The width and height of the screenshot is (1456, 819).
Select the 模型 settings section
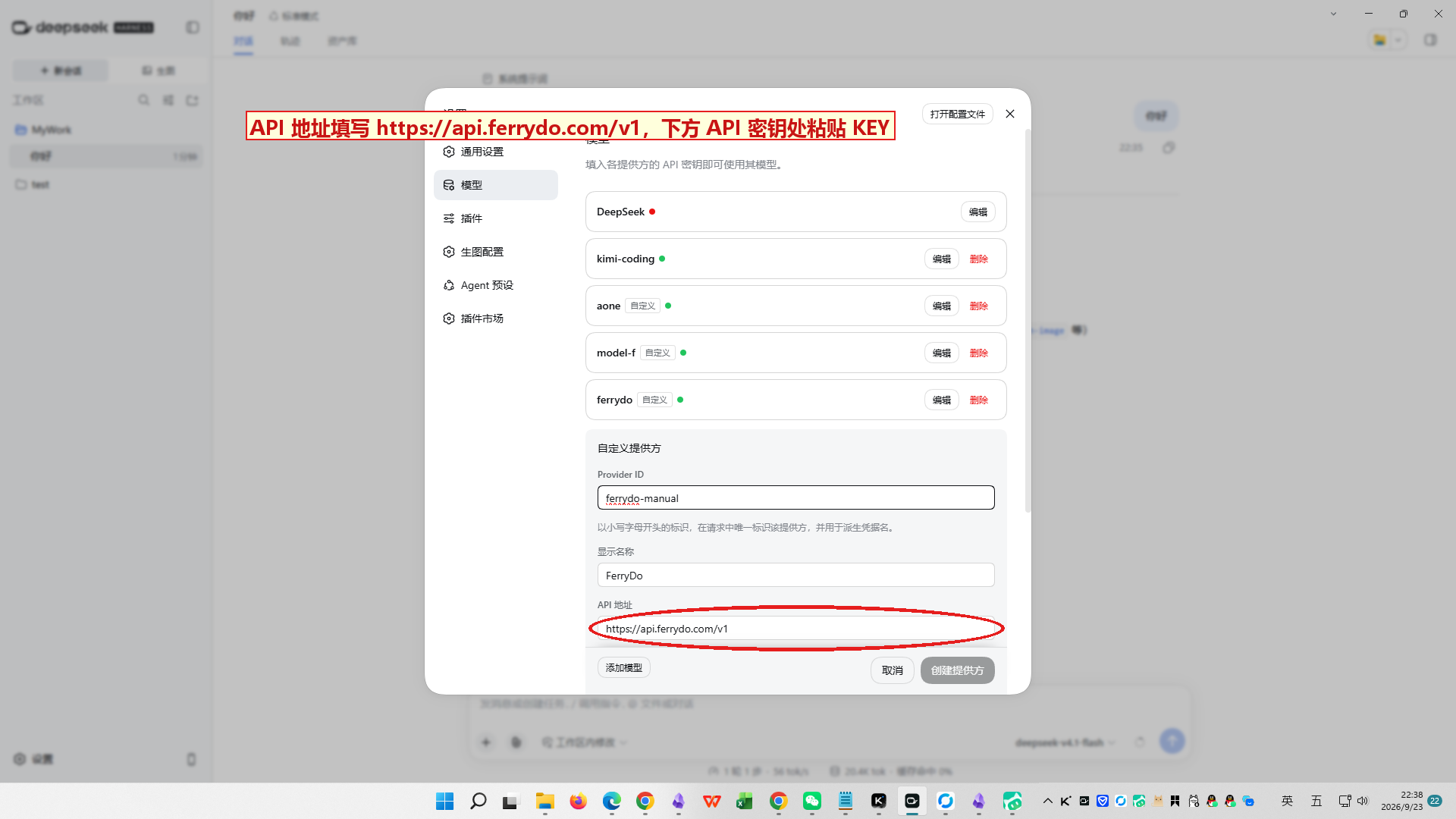pyautogui.click(x=496, y=185)
